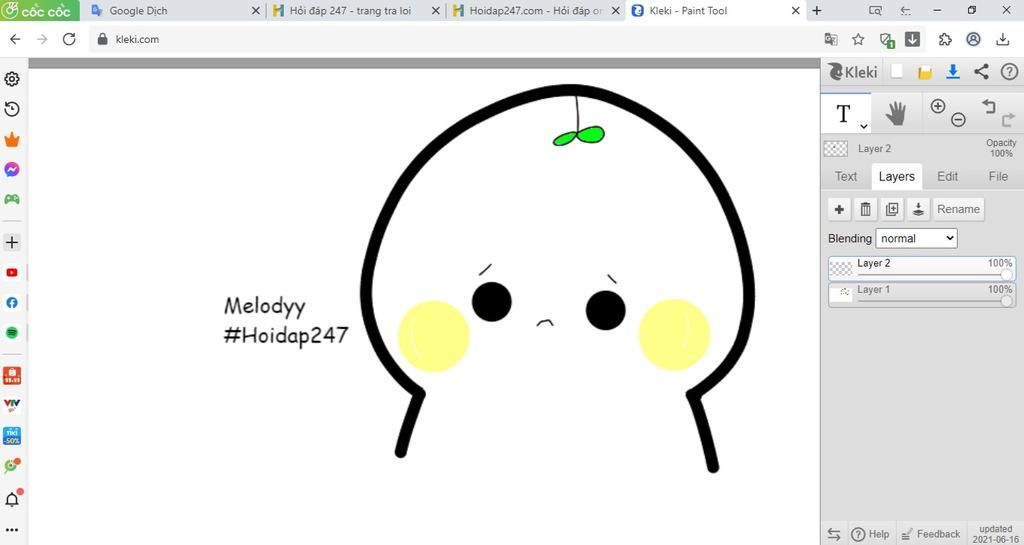The image size is (1024, 545).
Task: Rename the selected layer
Action: [x=958, y=210]
